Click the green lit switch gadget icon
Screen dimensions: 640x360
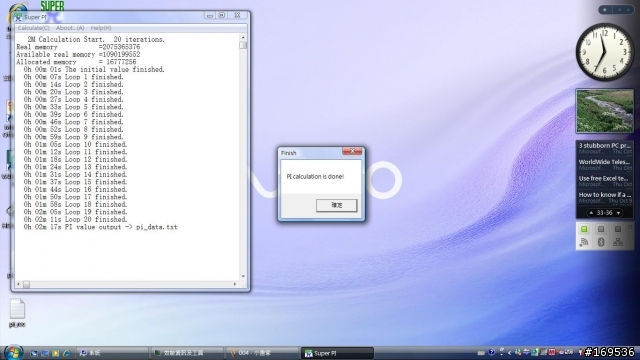pyautogui.click(x=584, y=229)
